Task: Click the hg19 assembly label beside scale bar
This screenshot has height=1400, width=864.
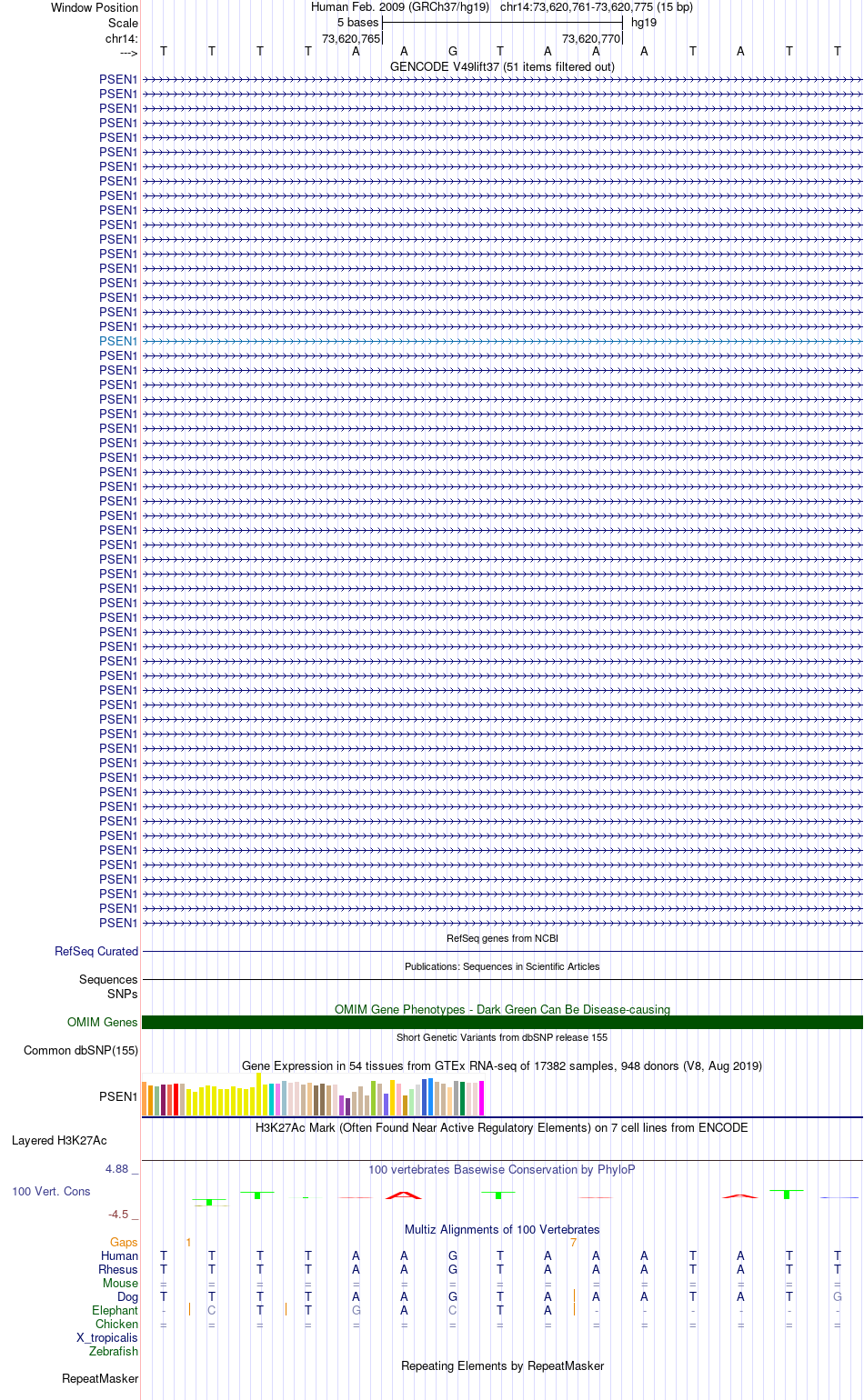Action: tap(644, 23)
